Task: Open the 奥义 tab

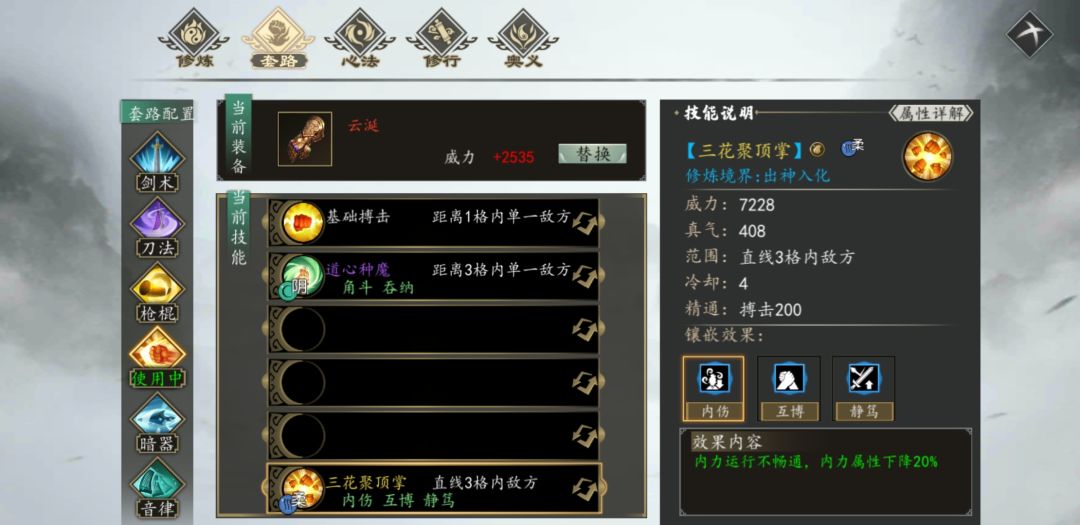Action: click(523, 39)
